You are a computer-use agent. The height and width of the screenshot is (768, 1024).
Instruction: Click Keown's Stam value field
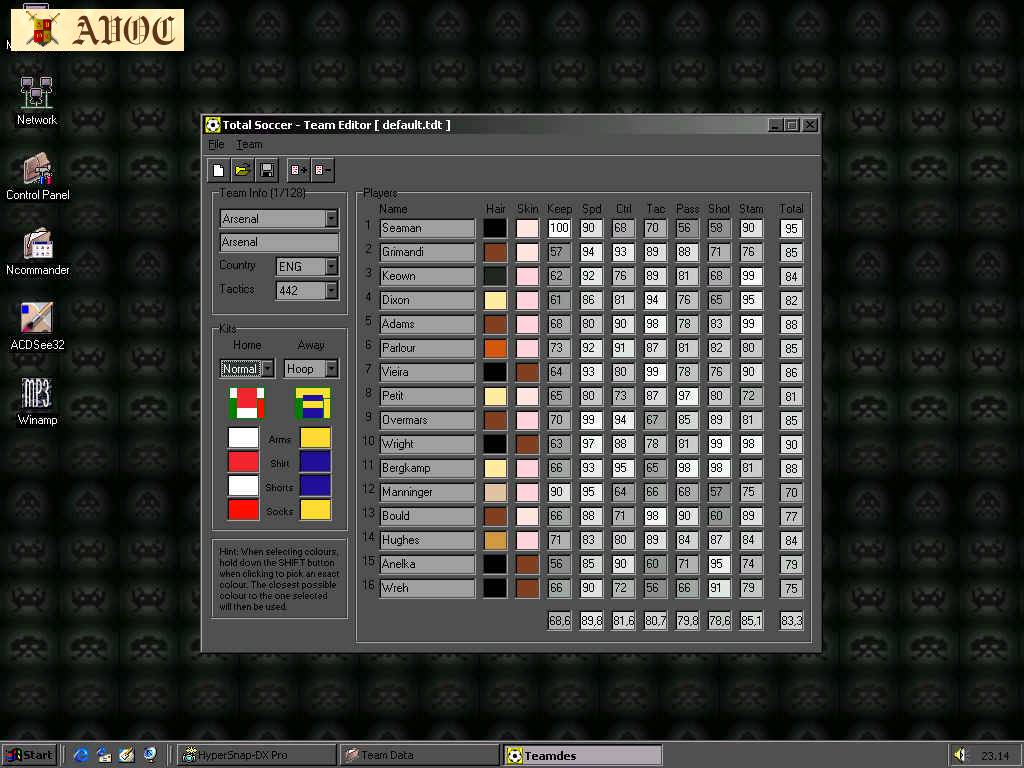click(x=751, y=276)
